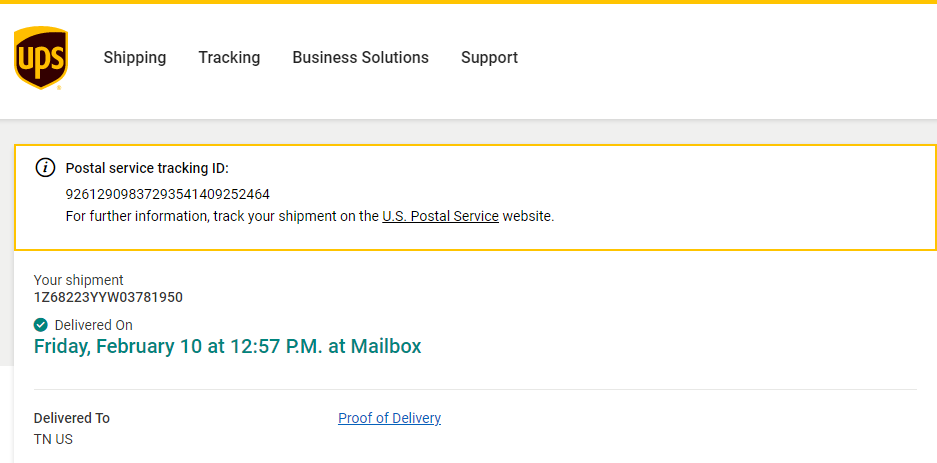Open the Support menu
The width and height of the screenshot is (937, 463).
point(489,58)
